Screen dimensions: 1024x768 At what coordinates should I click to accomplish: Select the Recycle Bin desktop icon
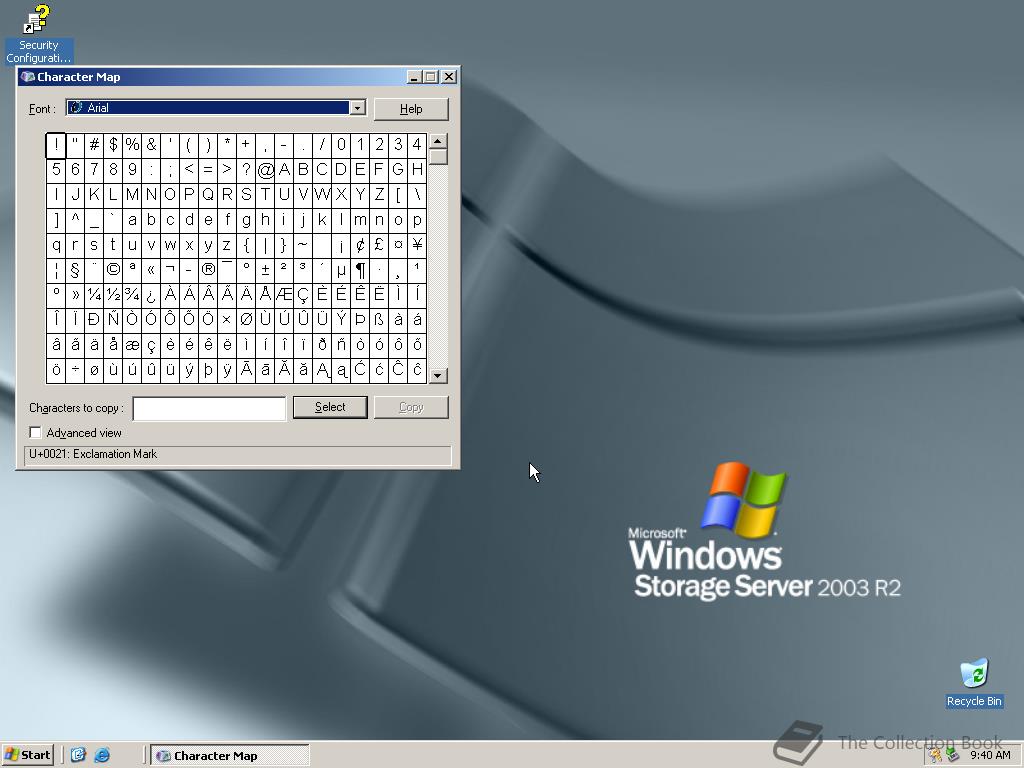click(x=974, y=683)
